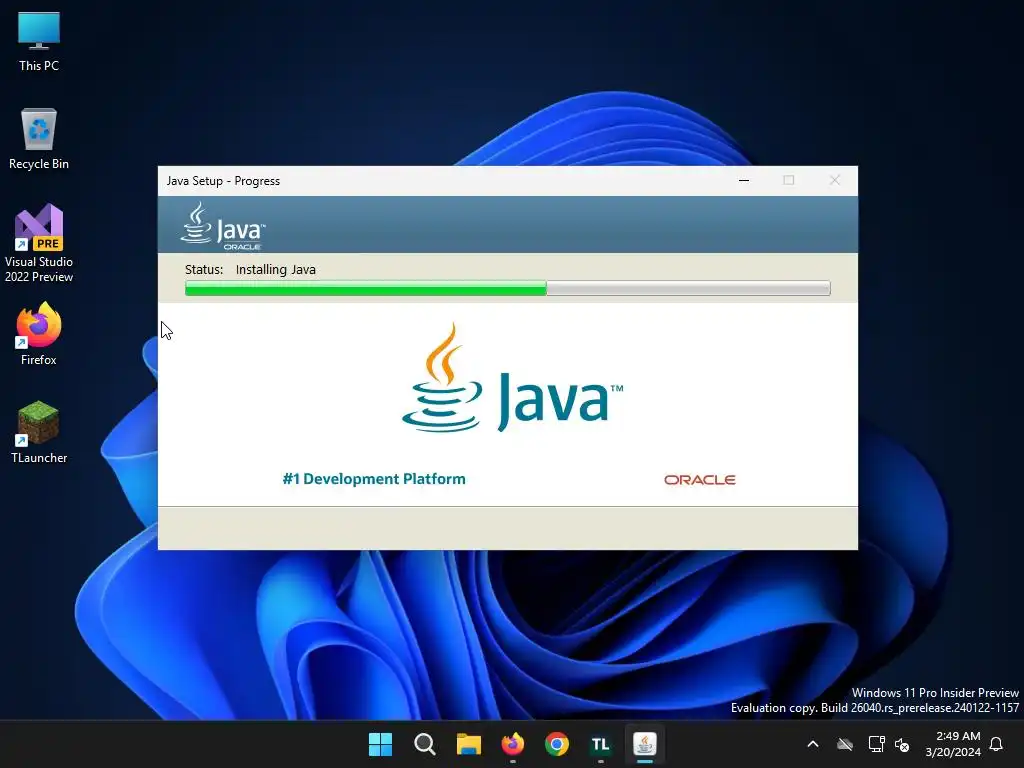
Task: Click the muted volume tray icon
Action: coord(902,744)
